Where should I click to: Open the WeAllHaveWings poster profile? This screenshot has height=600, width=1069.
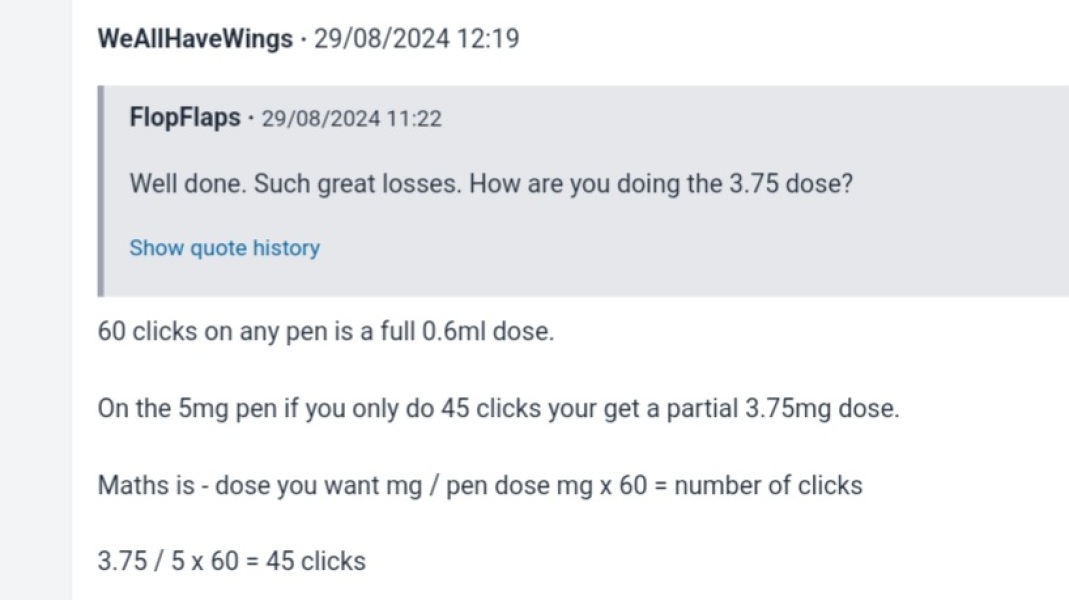(x=195, y=40)
